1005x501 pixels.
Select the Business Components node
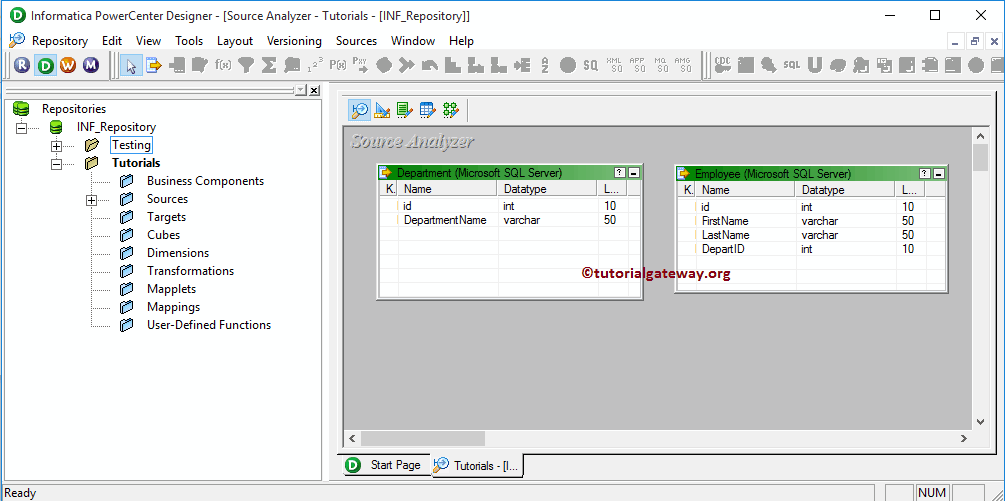tap(205, 181)
